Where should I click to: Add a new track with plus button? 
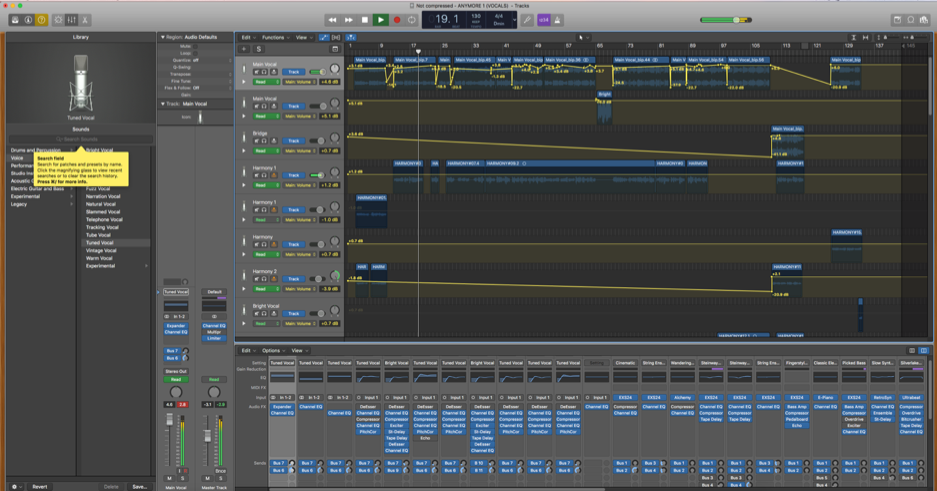point(243,49)
